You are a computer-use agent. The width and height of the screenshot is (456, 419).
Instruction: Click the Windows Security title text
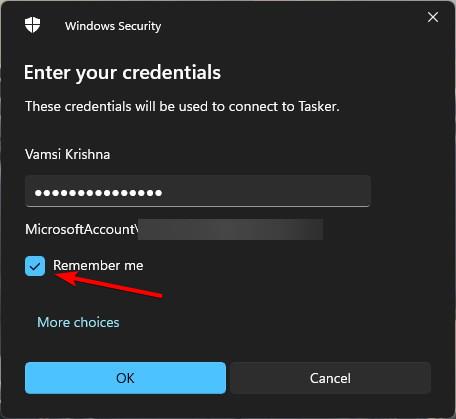click(113, 26)
